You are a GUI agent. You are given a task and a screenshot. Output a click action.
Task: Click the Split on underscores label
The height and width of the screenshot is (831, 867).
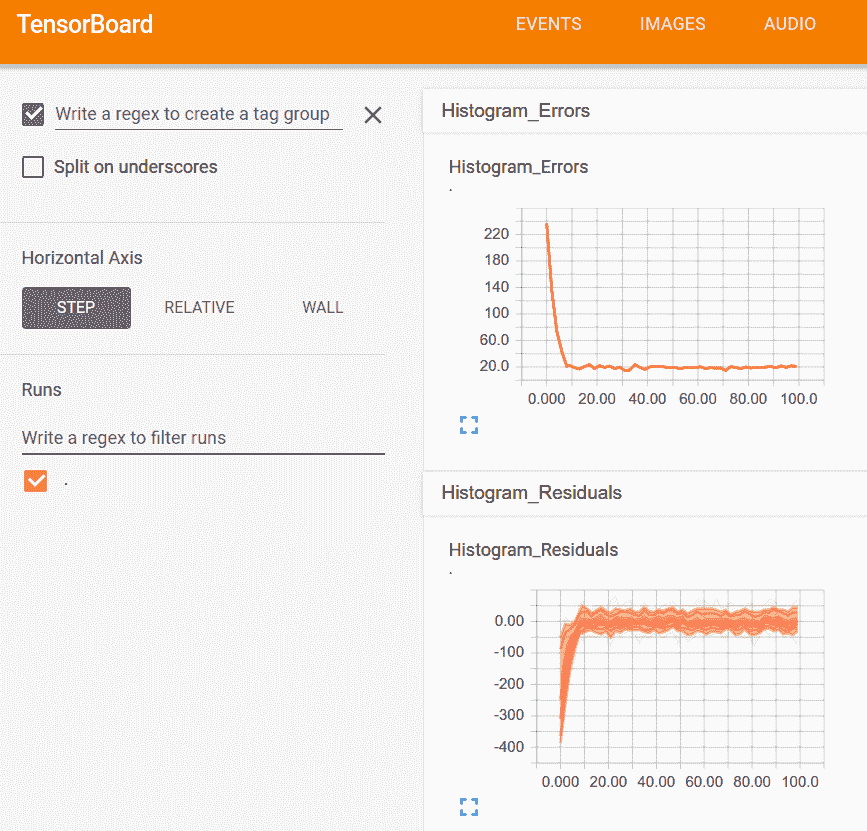point(135,167)
